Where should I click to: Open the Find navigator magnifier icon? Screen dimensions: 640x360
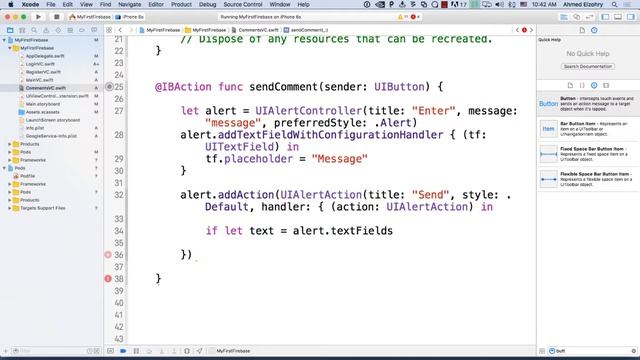pos(34,30)
